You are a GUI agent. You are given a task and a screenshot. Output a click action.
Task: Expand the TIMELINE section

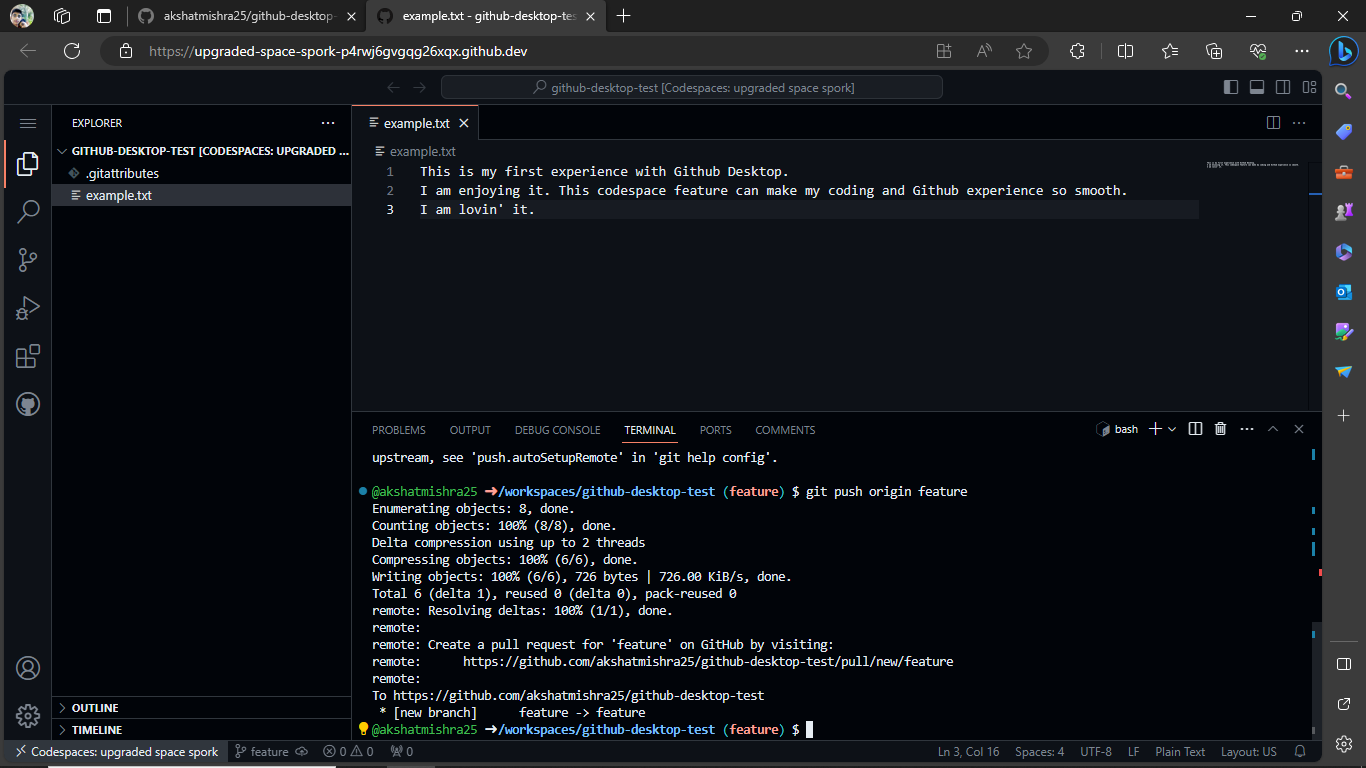(x=97, y=729)
